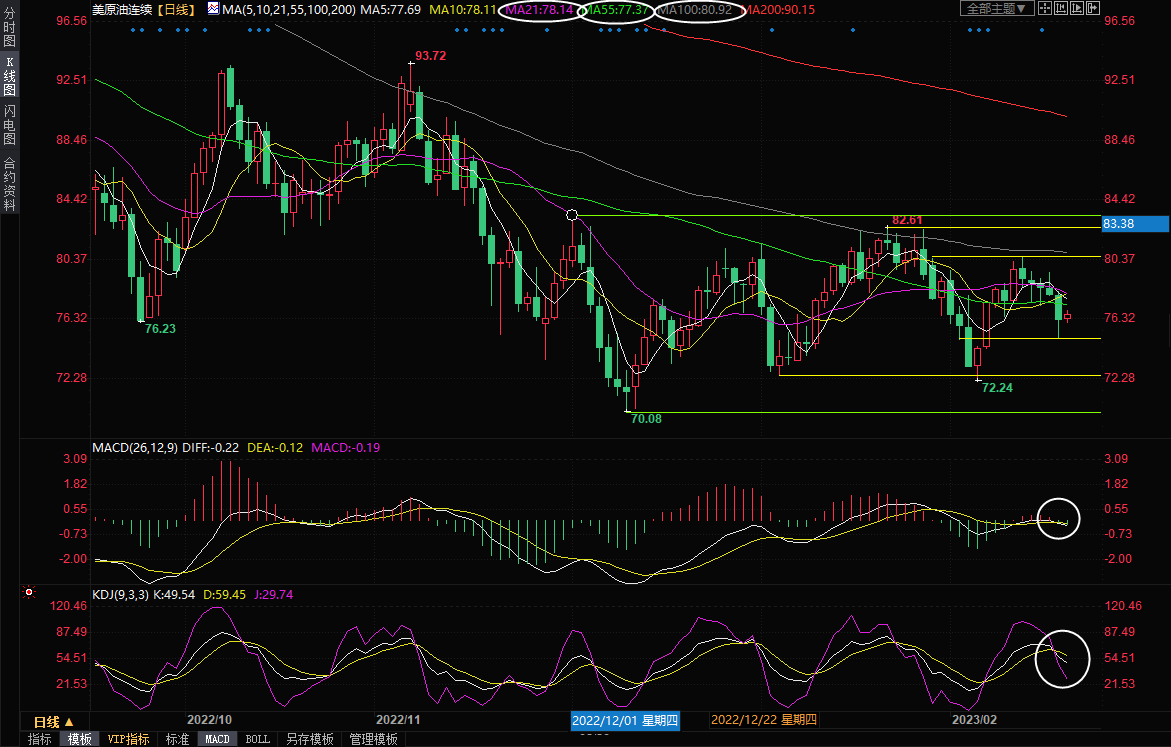Select the VIP指标 tab

point(129,739)
